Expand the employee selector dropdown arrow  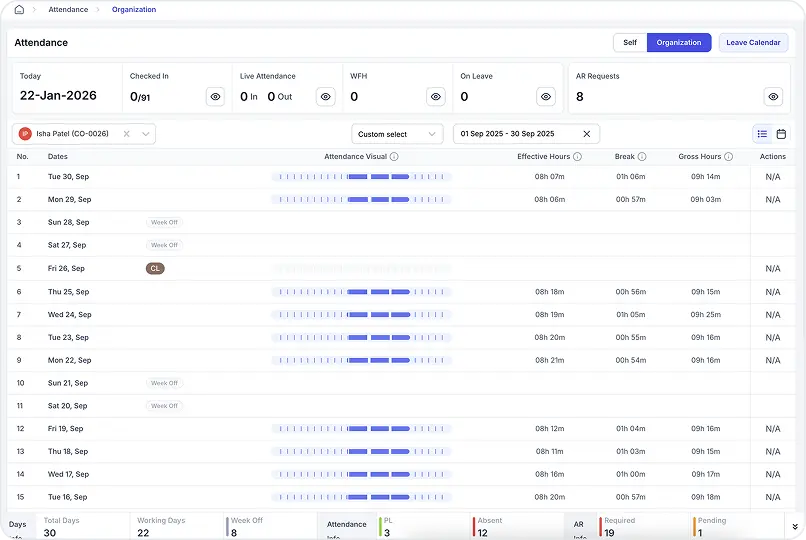coord(146,134)
